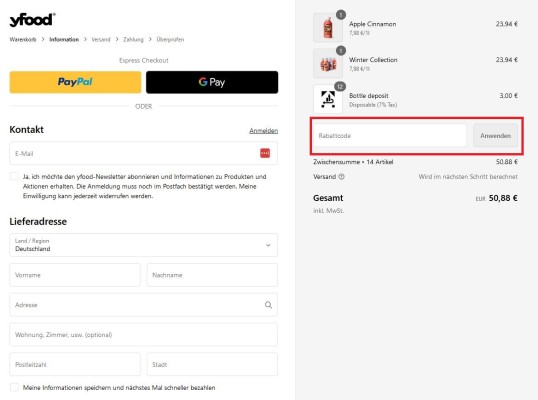The height and width of the screenshot is (400, 538).
Task: Click the Versand help question mark icon
Action: coord(341,177)
